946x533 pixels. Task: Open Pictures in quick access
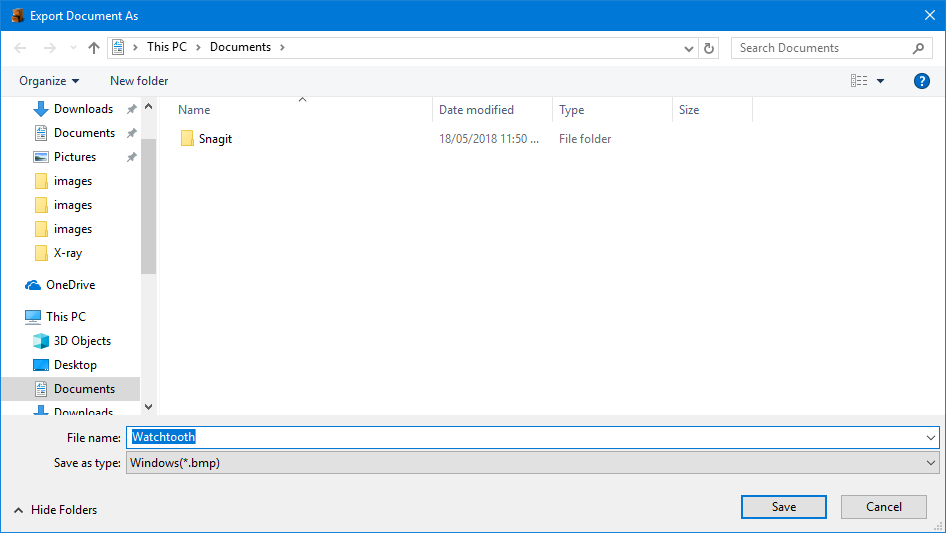[75, 157]
